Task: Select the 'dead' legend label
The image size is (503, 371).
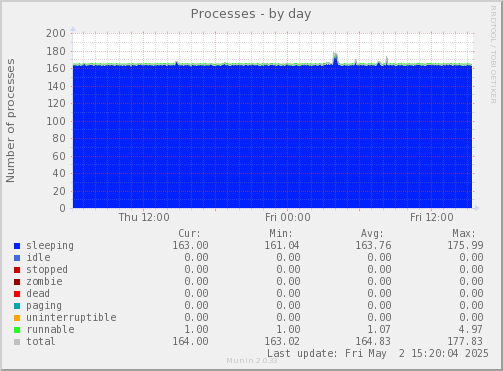Action: [38, 293]
